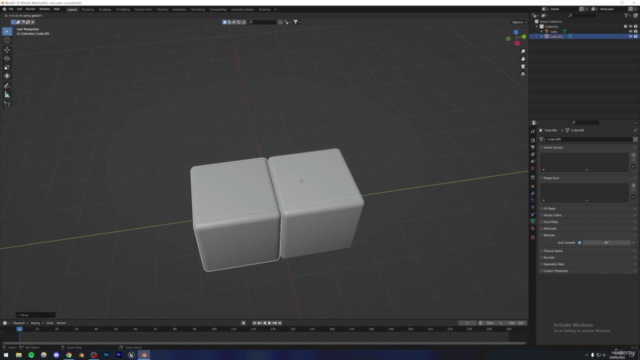The height and width of the screenshot is (360, 640).
Task: Expand the Geometry Data panel
Action: (553, 264)
